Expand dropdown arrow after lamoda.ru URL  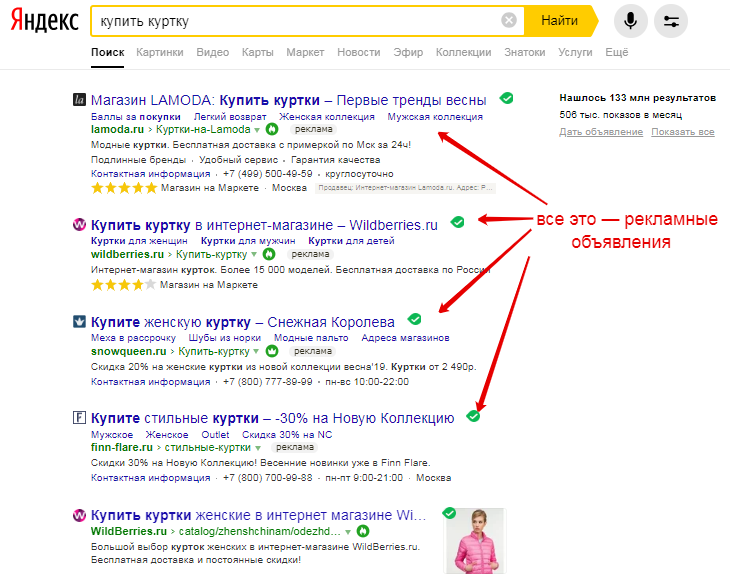[x=256, y=130]
